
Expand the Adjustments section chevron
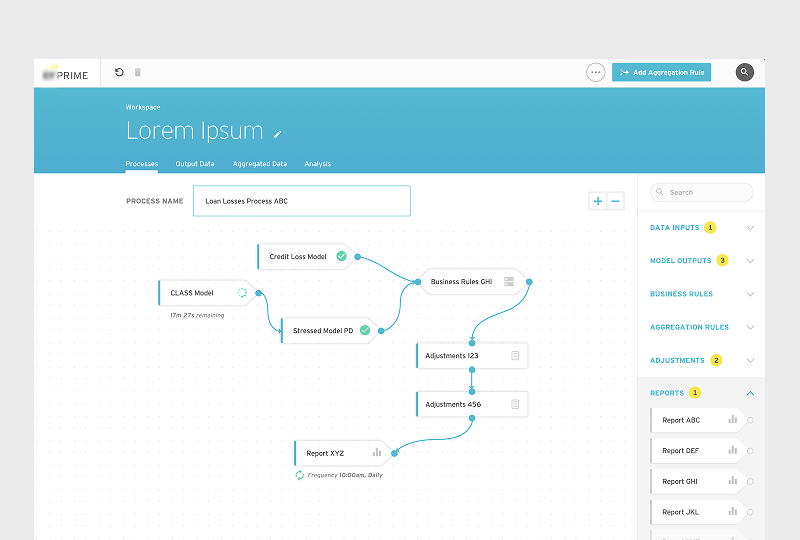coord(750,360)
